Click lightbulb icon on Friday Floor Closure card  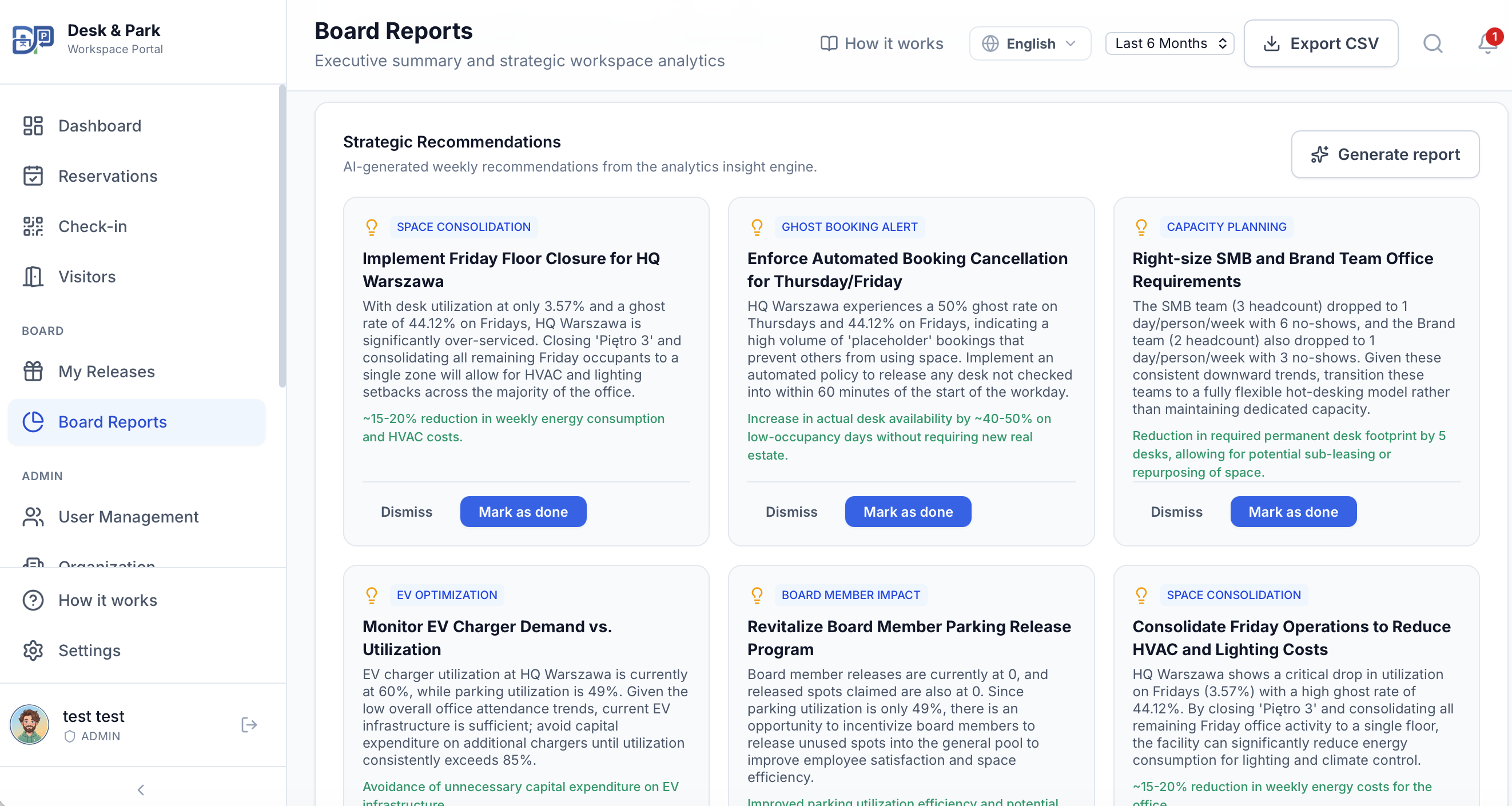(x=372, y=227)
